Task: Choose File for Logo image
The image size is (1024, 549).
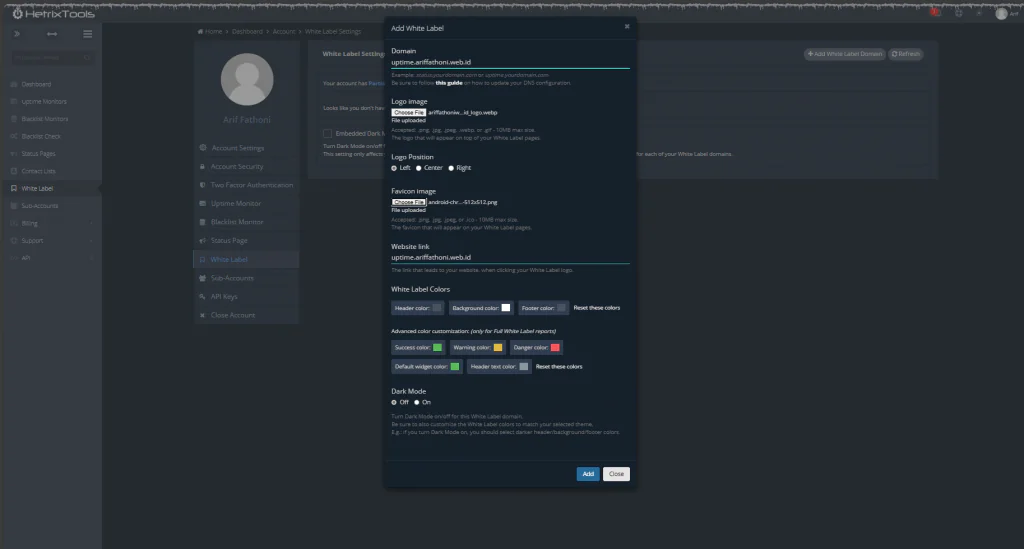Action: [x=409, y=113]
